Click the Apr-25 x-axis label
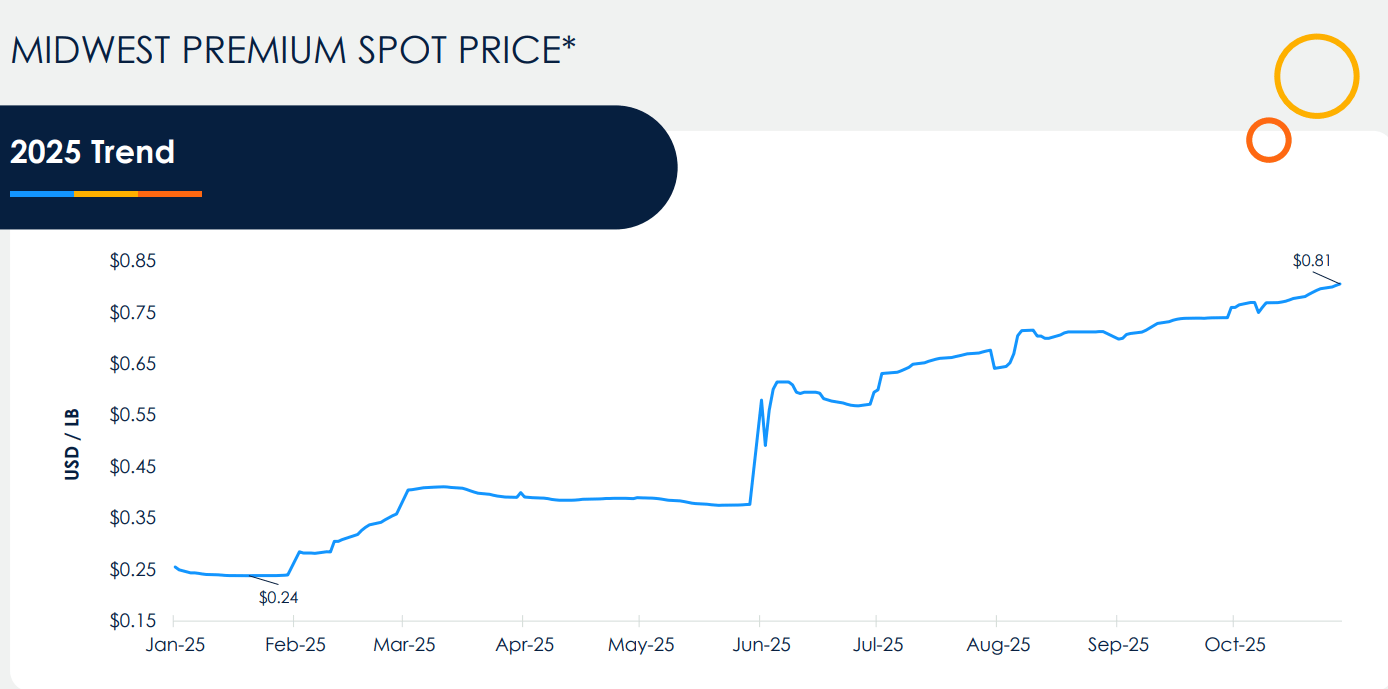1388x689 pixels. click(523, 645)
